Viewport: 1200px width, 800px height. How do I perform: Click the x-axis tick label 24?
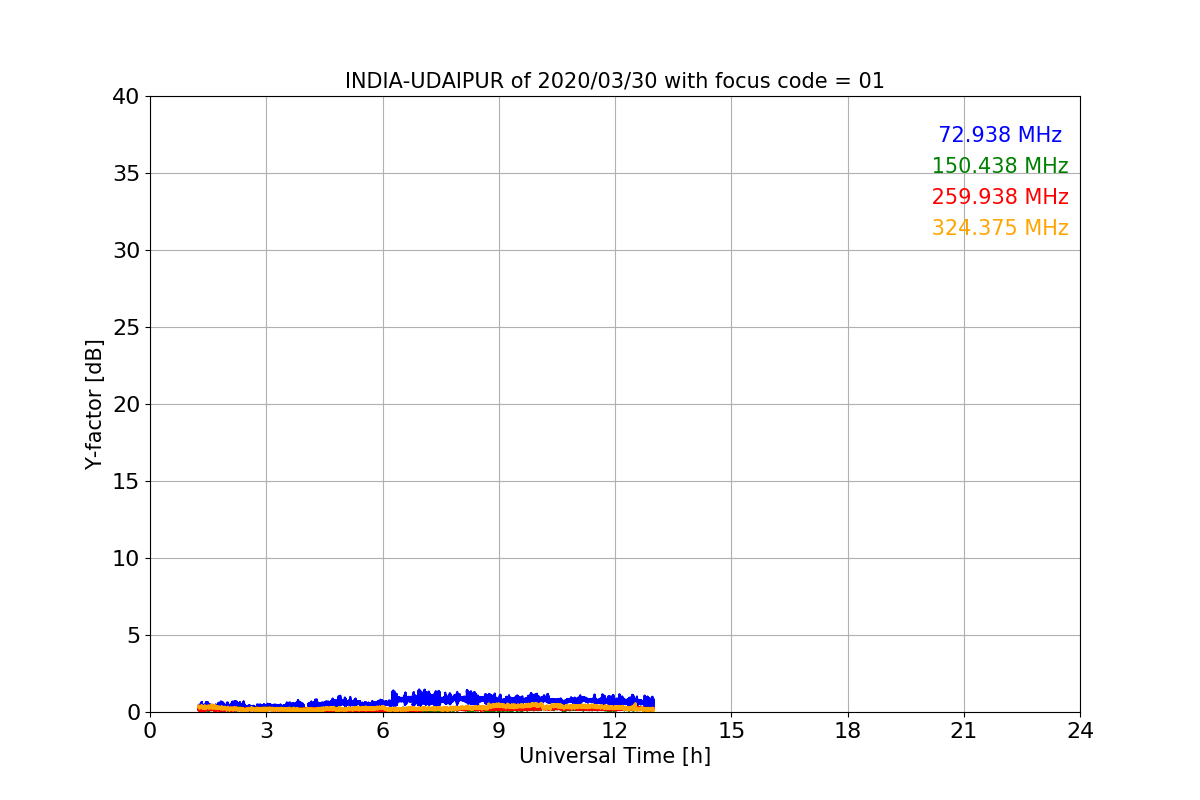coord(1080,731)
